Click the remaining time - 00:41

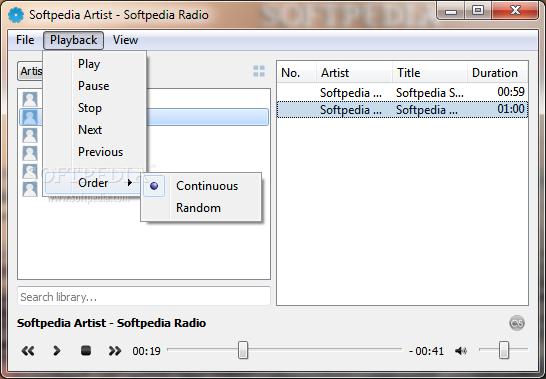(426, 351)
